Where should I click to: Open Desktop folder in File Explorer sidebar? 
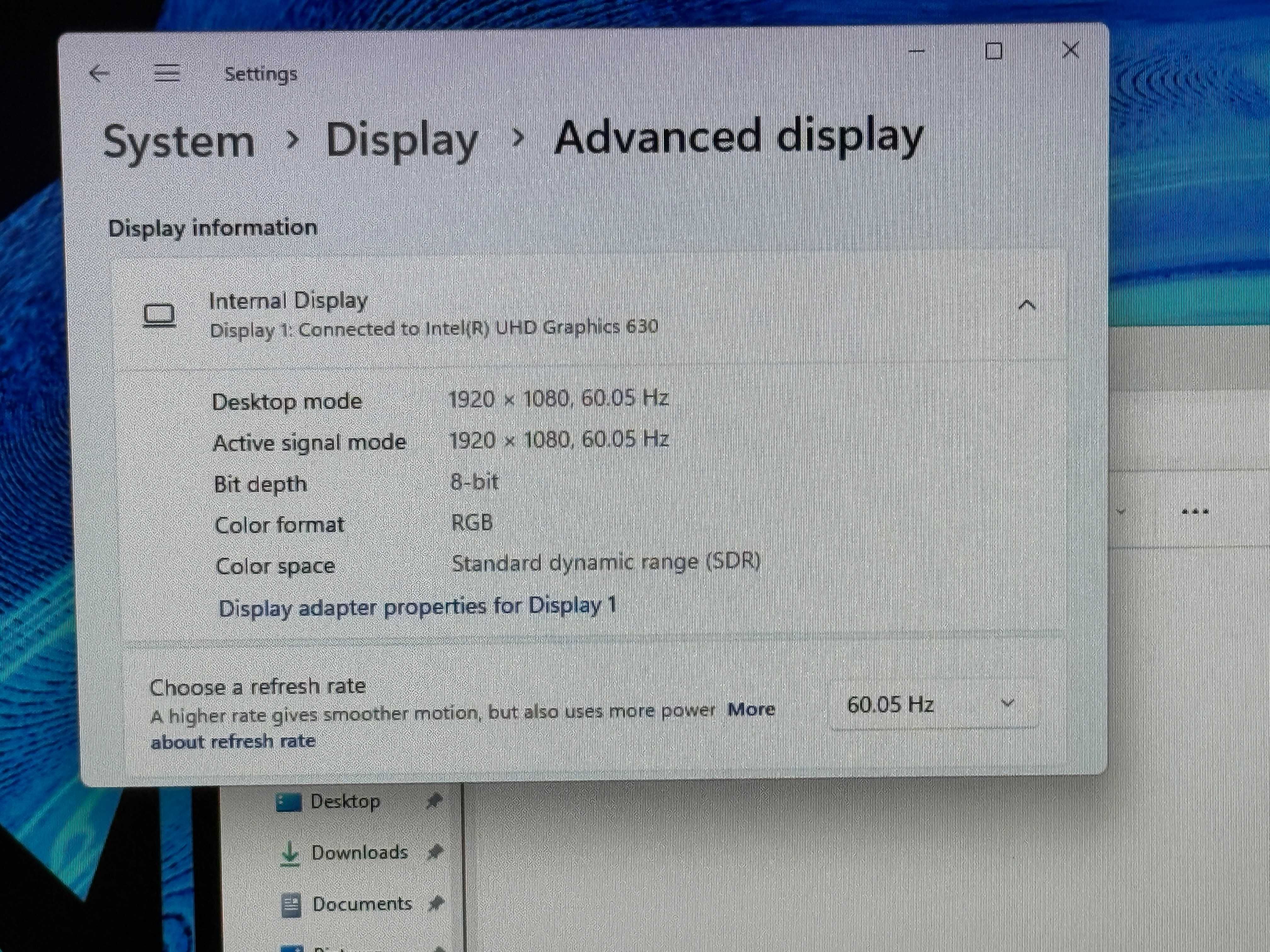(345, 802)
